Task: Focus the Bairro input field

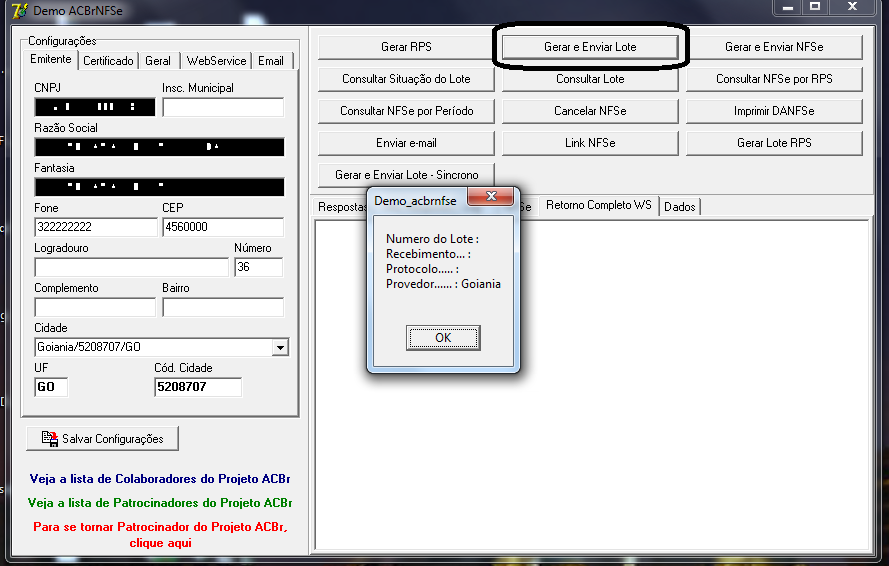Action: tap(223, 307)
